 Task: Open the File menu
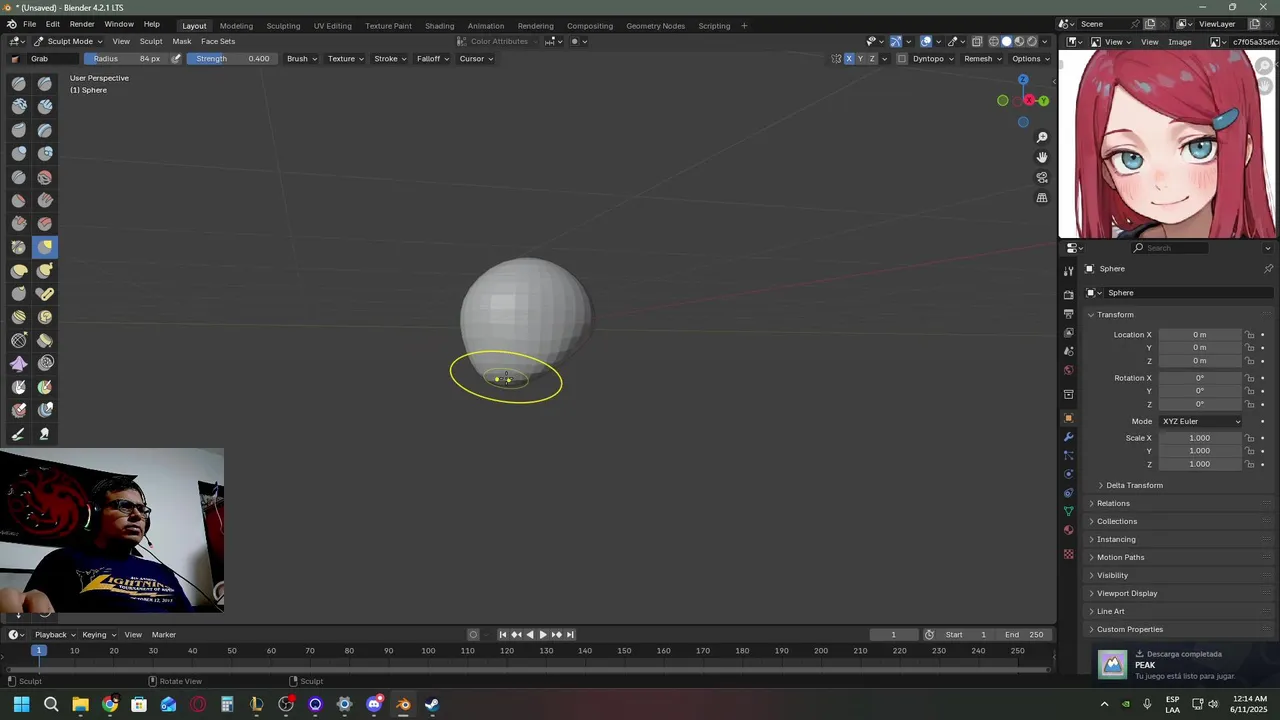(30, 24)
